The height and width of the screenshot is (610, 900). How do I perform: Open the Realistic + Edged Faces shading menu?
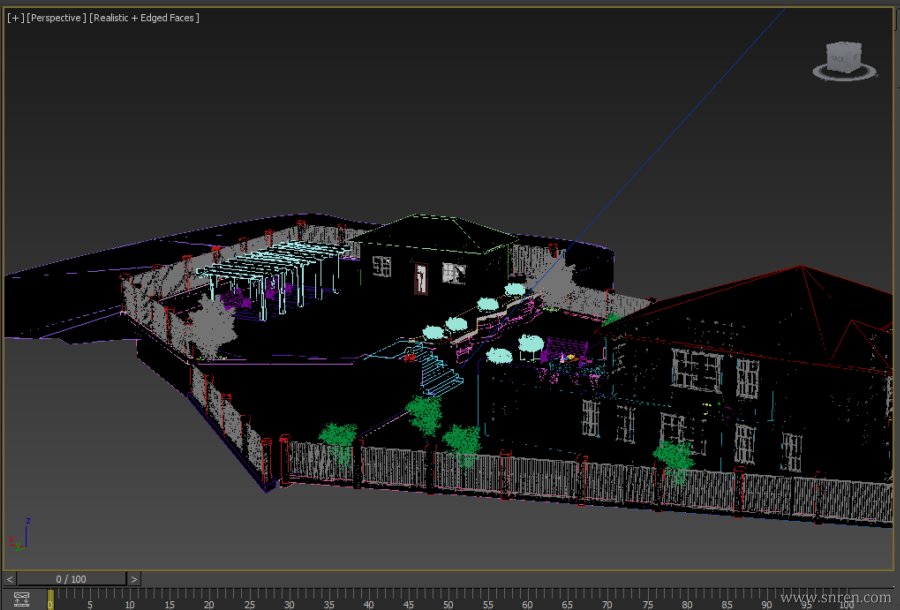144,18
